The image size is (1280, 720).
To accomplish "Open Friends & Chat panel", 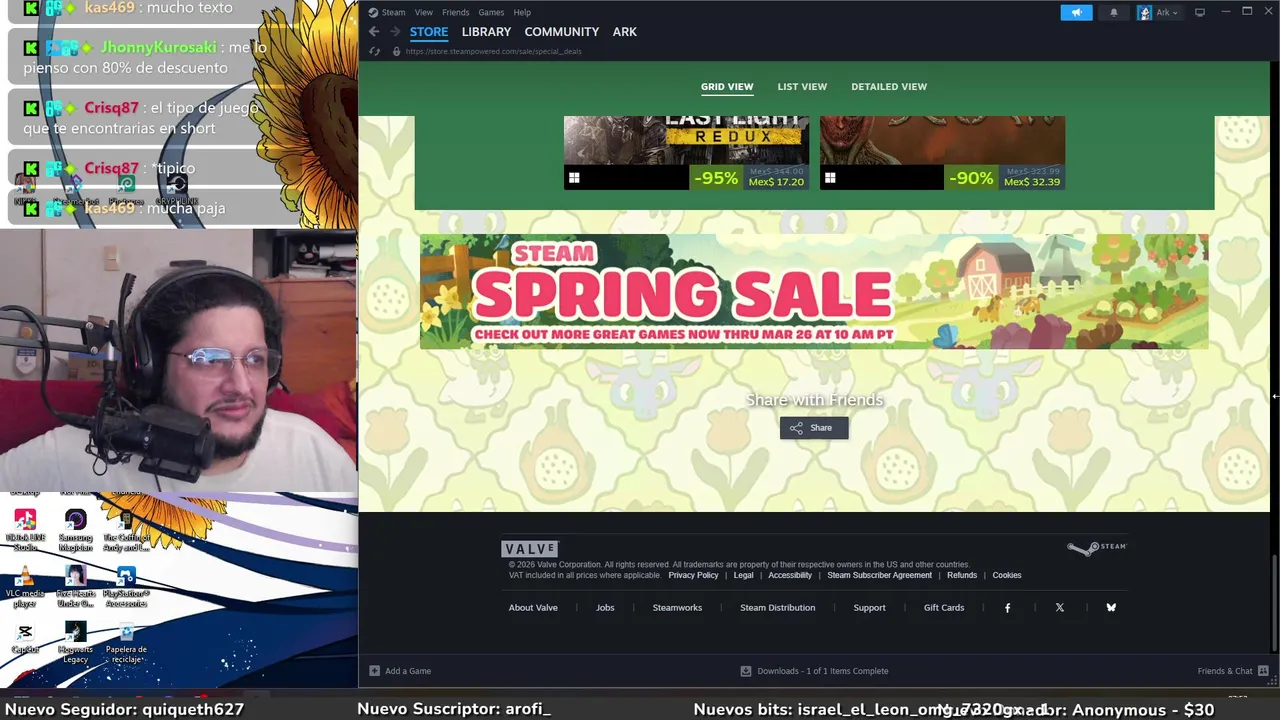I will (1233, 671).
